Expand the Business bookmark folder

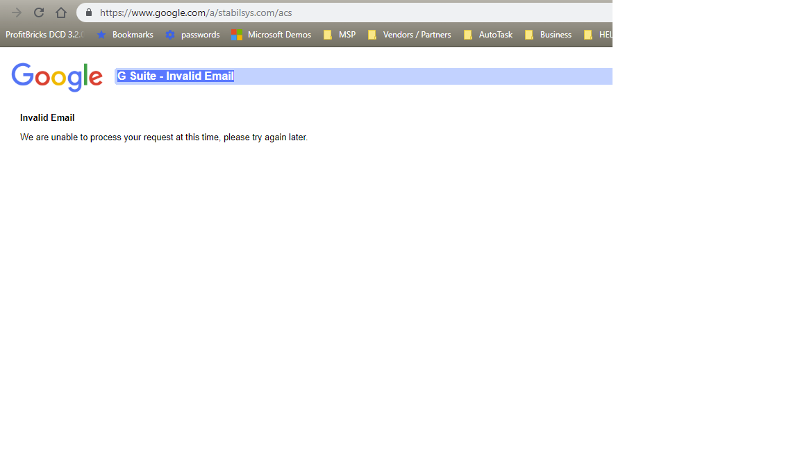tap(549, 35)
